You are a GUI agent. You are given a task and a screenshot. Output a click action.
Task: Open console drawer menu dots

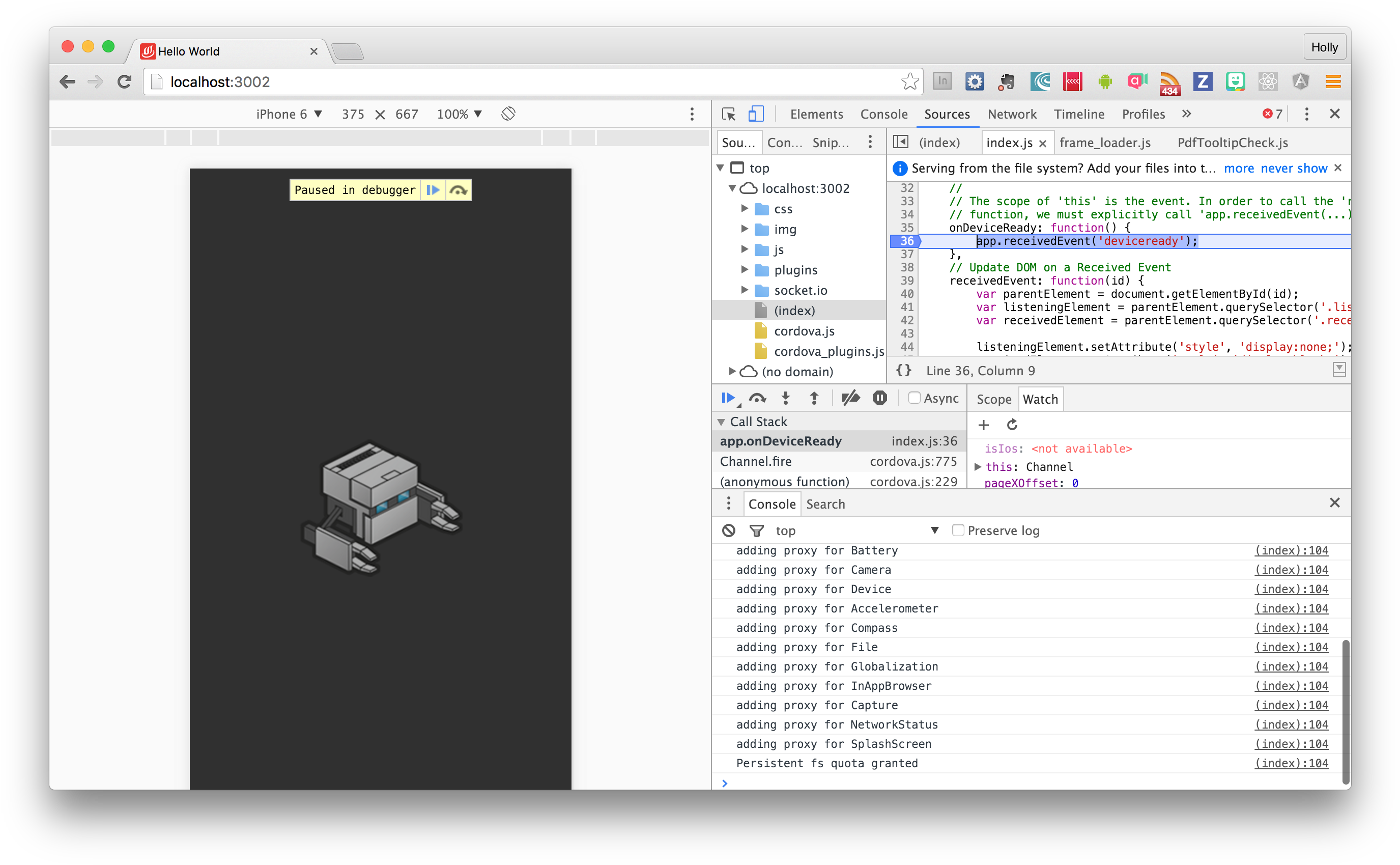click(x=728, y=503)
